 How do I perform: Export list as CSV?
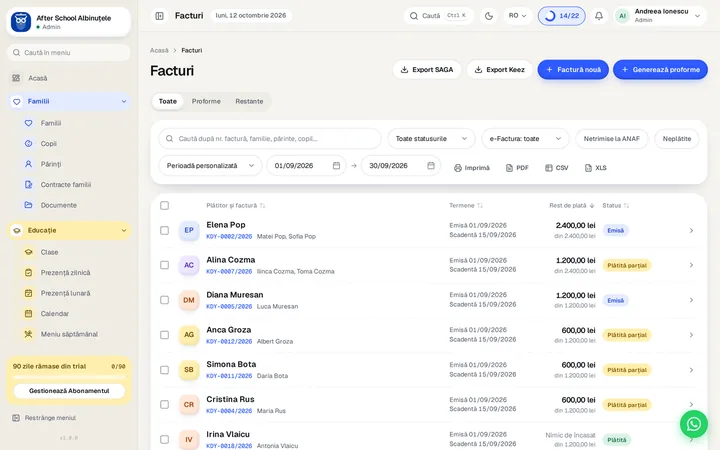point(557,168)
